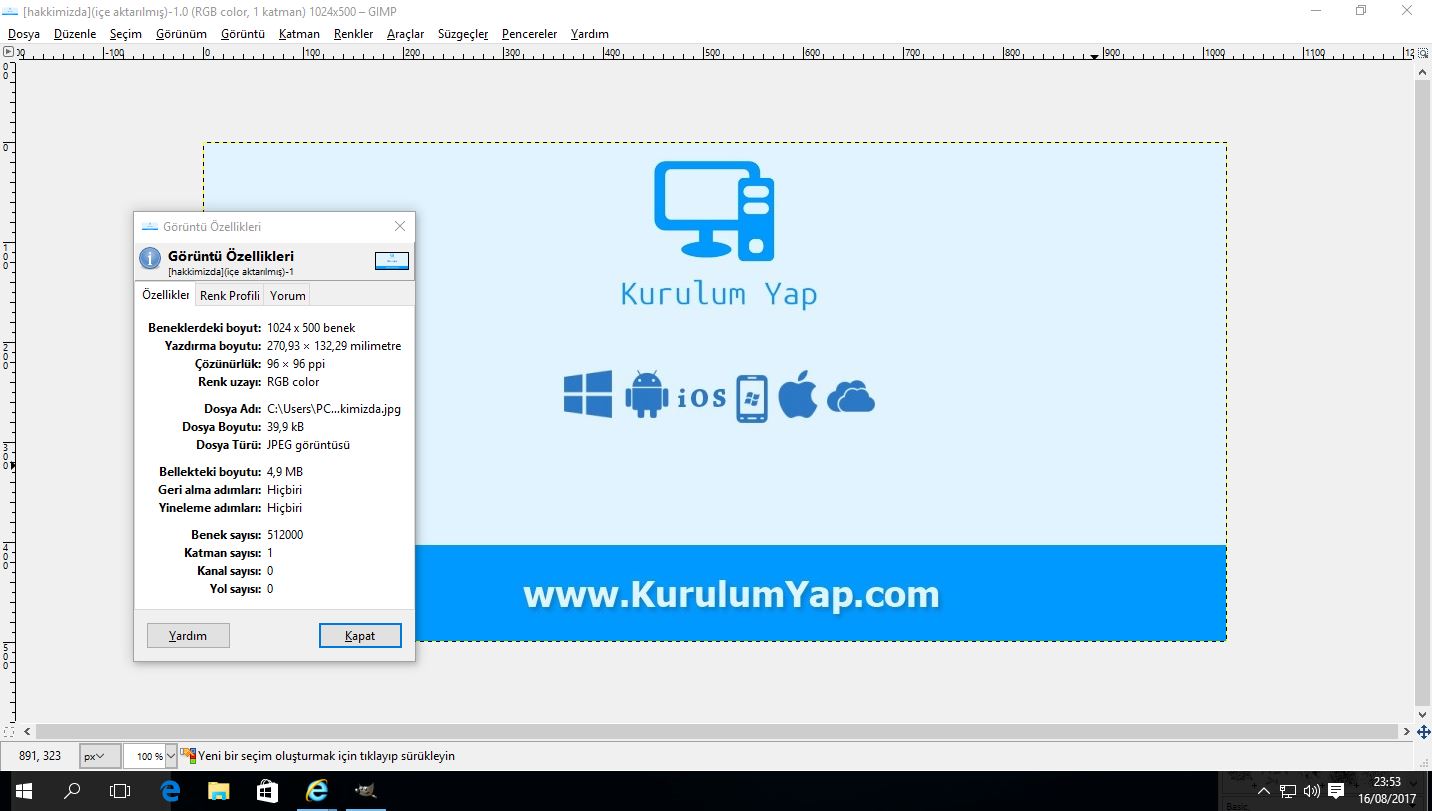The height and width of the screenshot is (811, 1432).
Task: Open the Seçim menu
Action: [x=126, y=34]
